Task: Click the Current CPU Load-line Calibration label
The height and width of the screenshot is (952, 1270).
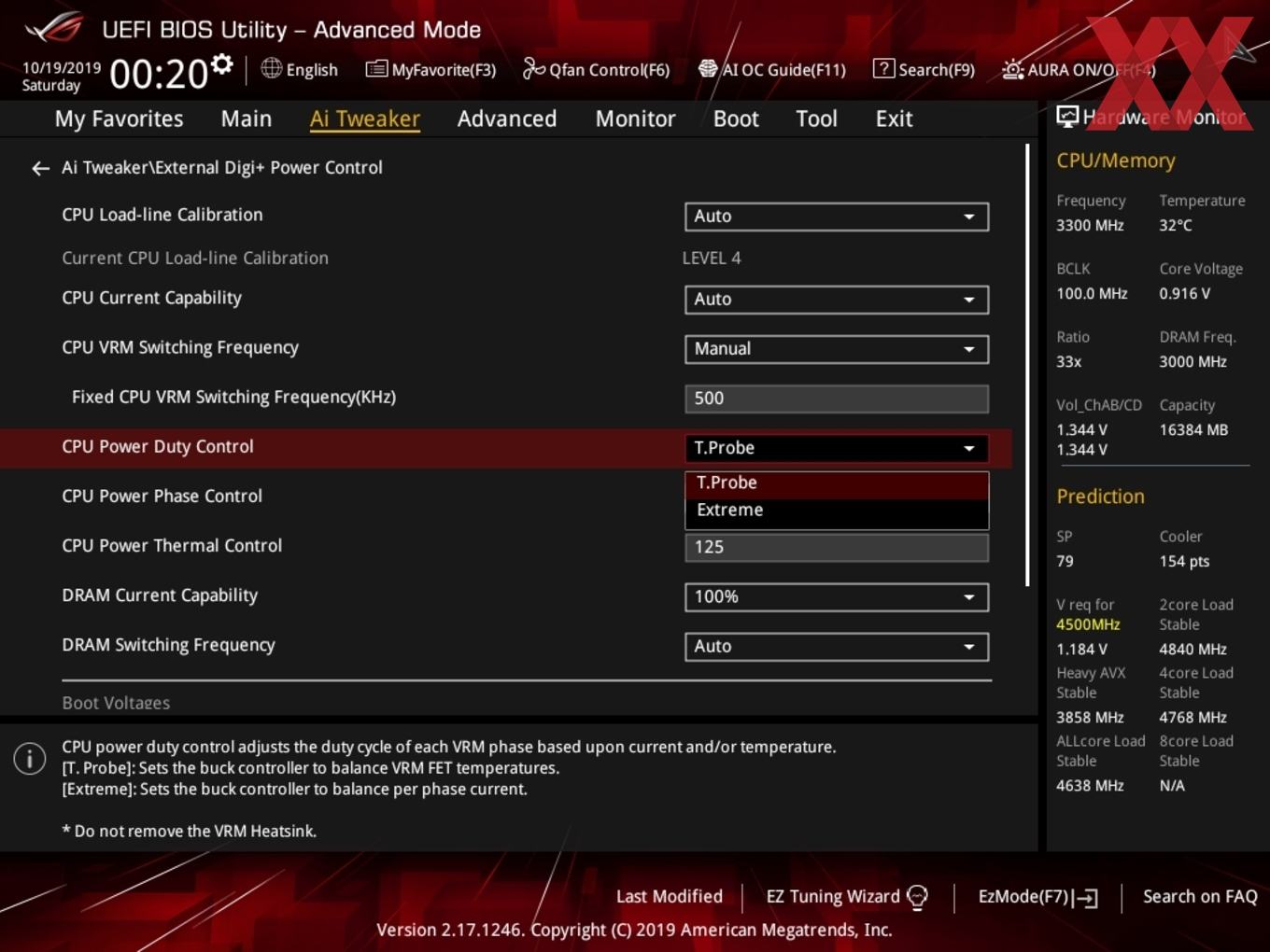Action: pyautogui.click(x=195, y=259)
